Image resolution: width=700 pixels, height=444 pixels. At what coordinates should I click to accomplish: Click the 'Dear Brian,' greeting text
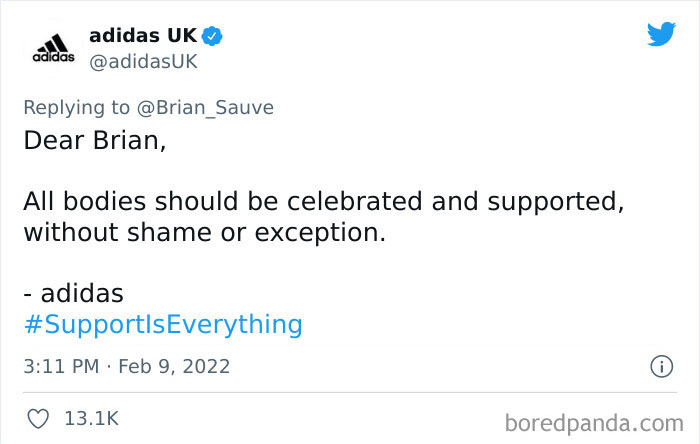click(x=94, y=140)
